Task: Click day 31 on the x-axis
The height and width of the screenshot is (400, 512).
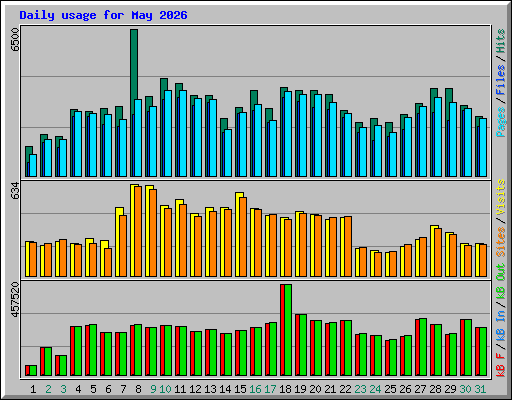Action: [480, 389]
